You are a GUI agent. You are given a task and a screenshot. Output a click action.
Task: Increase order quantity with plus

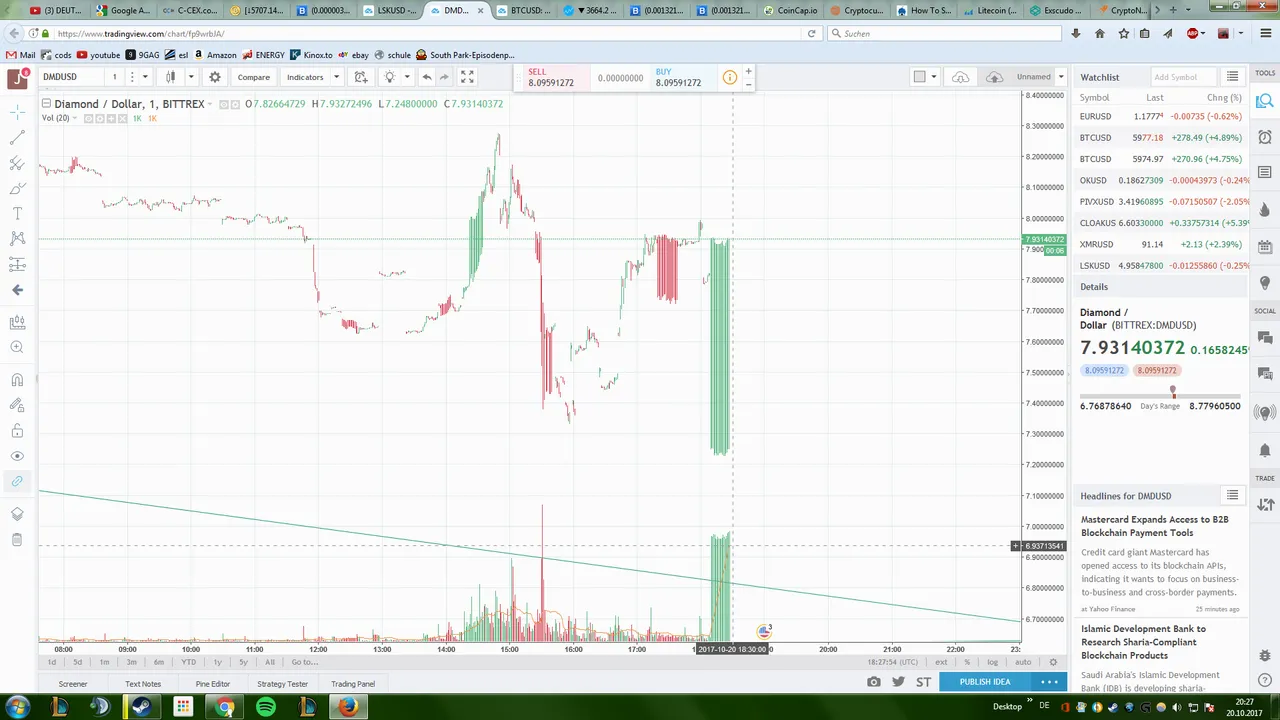pos(748,72)
